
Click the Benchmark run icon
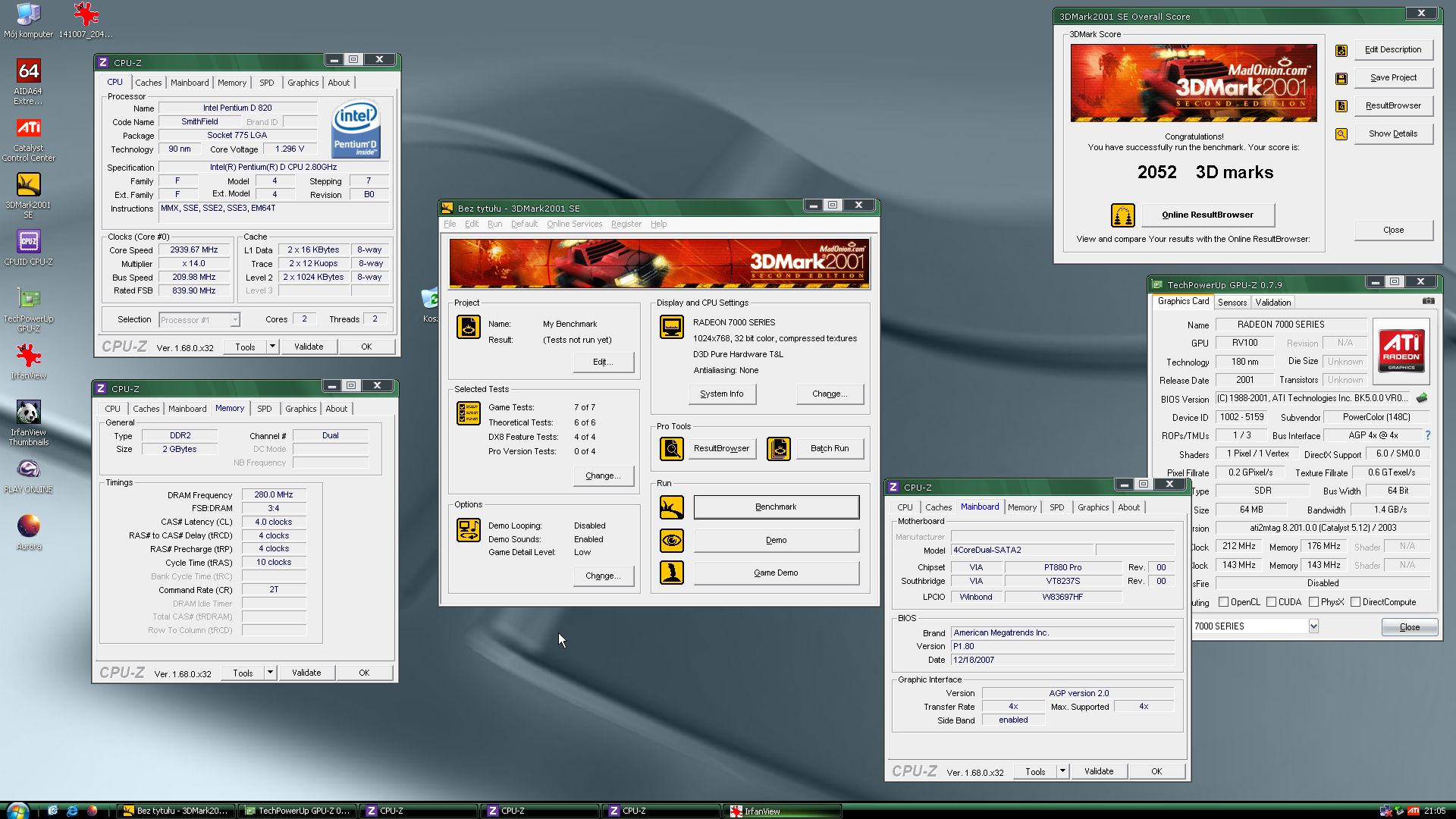[671, 507]
